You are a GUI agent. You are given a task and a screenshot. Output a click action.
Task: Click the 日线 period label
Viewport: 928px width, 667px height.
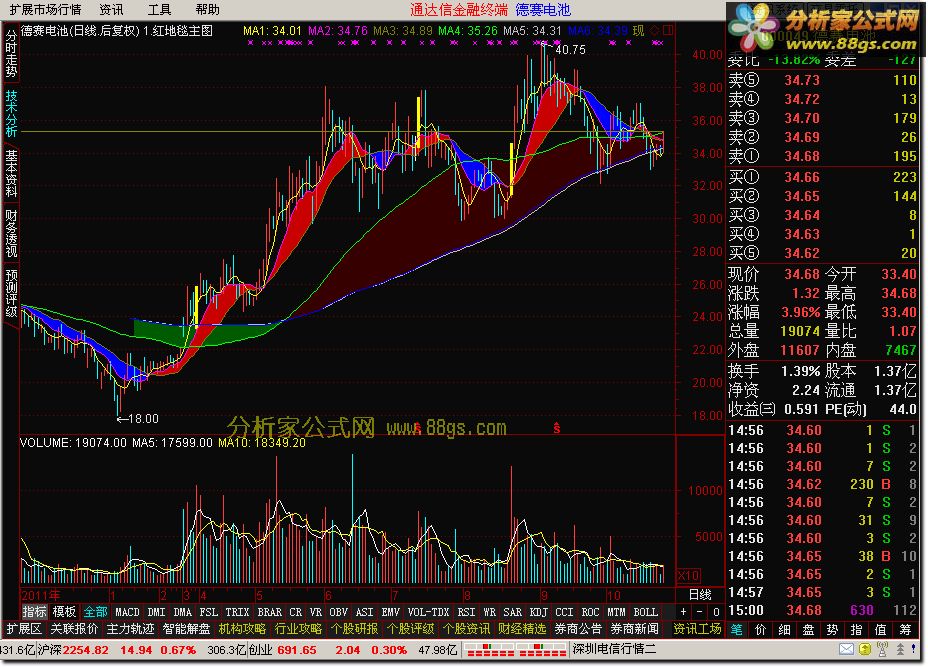[x=700, y=594]
